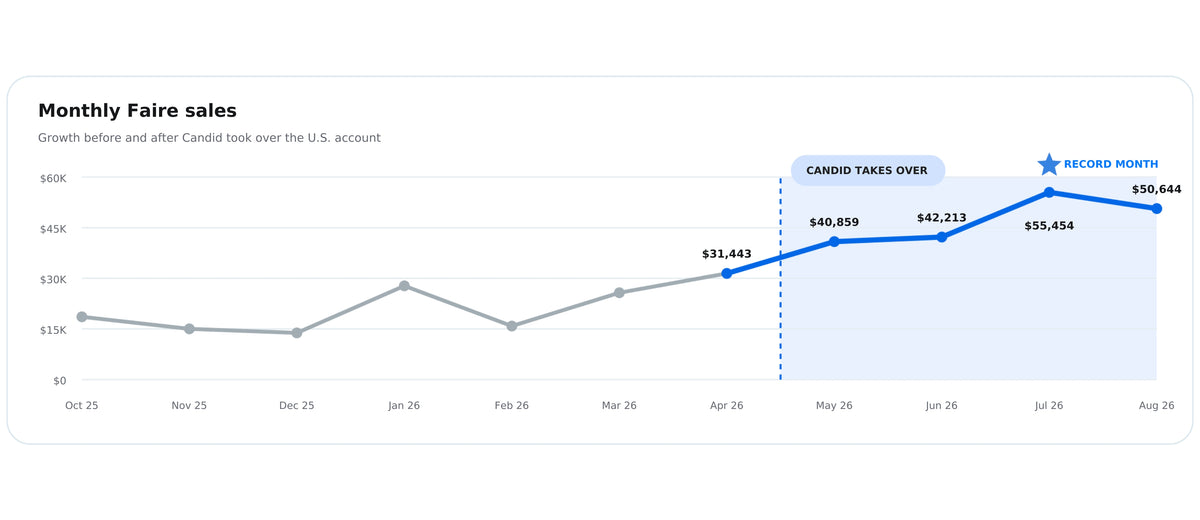The height and width of the screenshot is (520, 1200).
Task: Click the Jun 26 axis label
Action: [x=942, y=406]
